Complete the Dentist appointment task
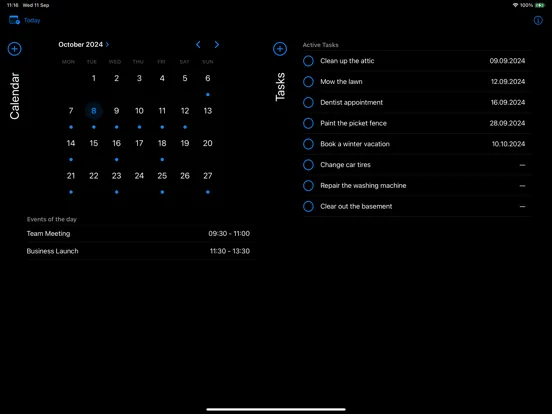Screen dimensions: 552x414 click(308, 102)
